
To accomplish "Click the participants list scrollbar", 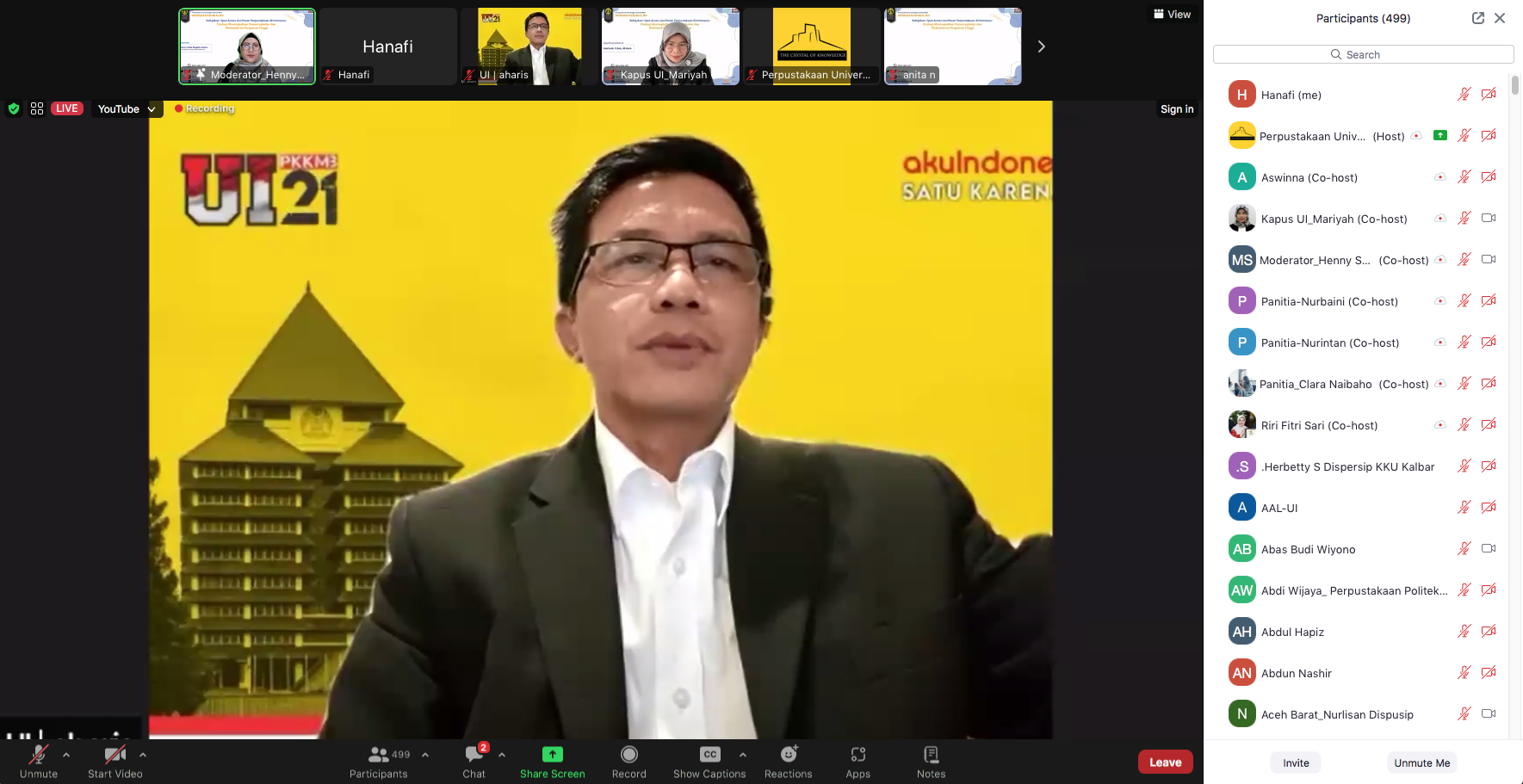I will [x=1514, y=85].
